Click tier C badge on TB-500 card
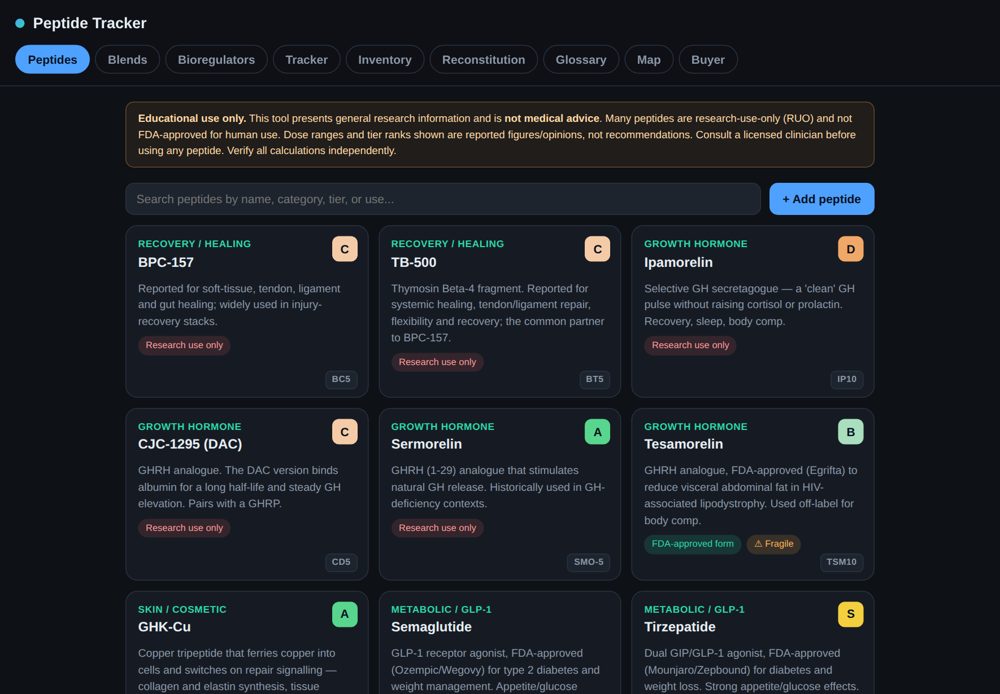This screenshot has width=1000, height=694. click(x=598, y=249)
